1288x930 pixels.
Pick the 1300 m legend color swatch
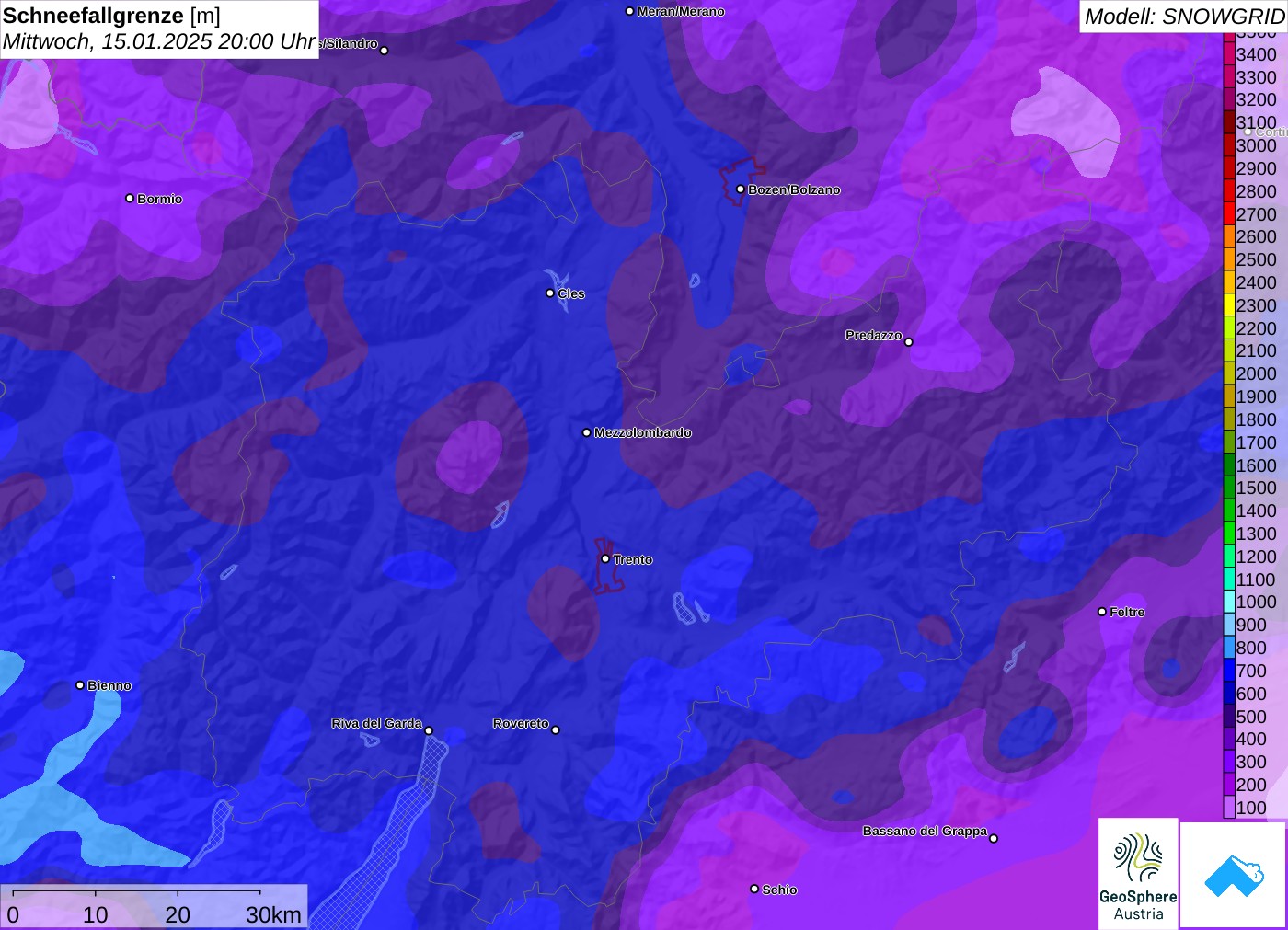(1228, 534)
